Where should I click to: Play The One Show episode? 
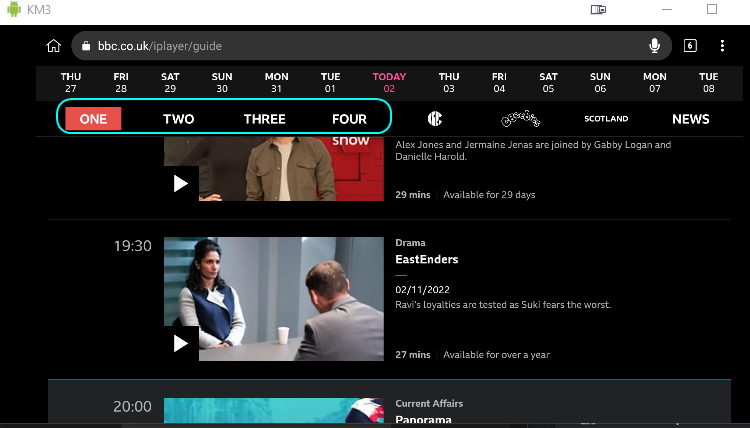coord(181,183)
